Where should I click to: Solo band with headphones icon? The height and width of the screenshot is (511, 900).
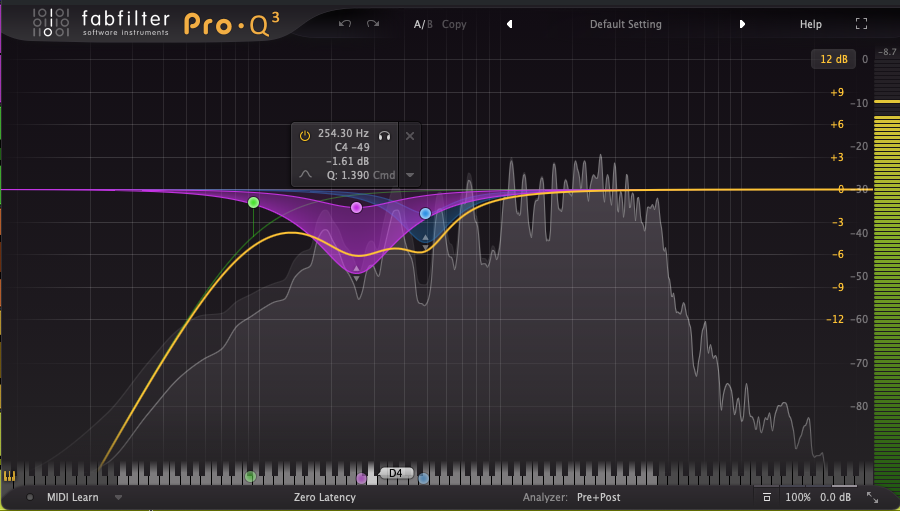[385, 136]
